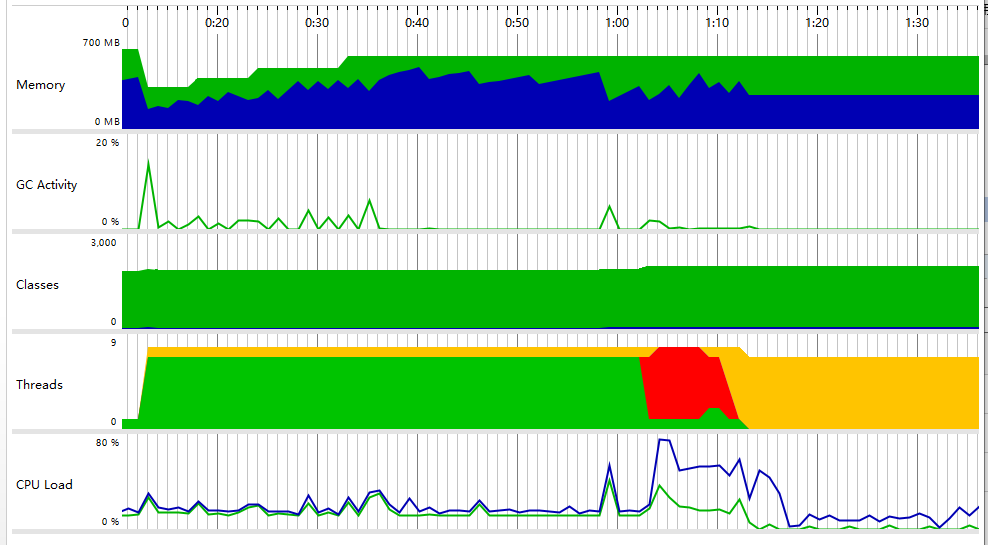
Task: Click the 1:00 mark on the time axis
Action: [617, 23]
